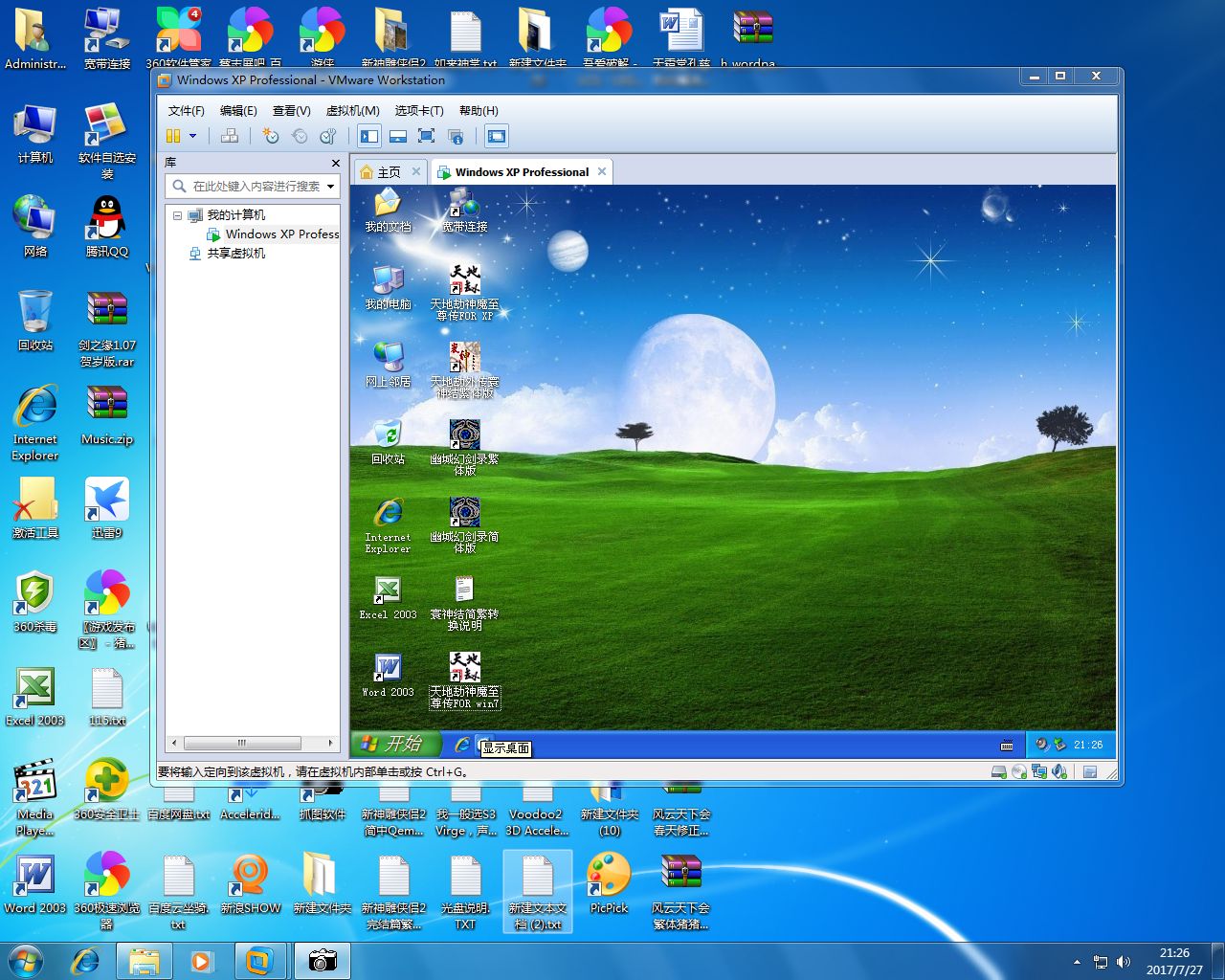Show hidden system tray icons arrow
Screen dimensions: 1225x980
click(1077, 962)
